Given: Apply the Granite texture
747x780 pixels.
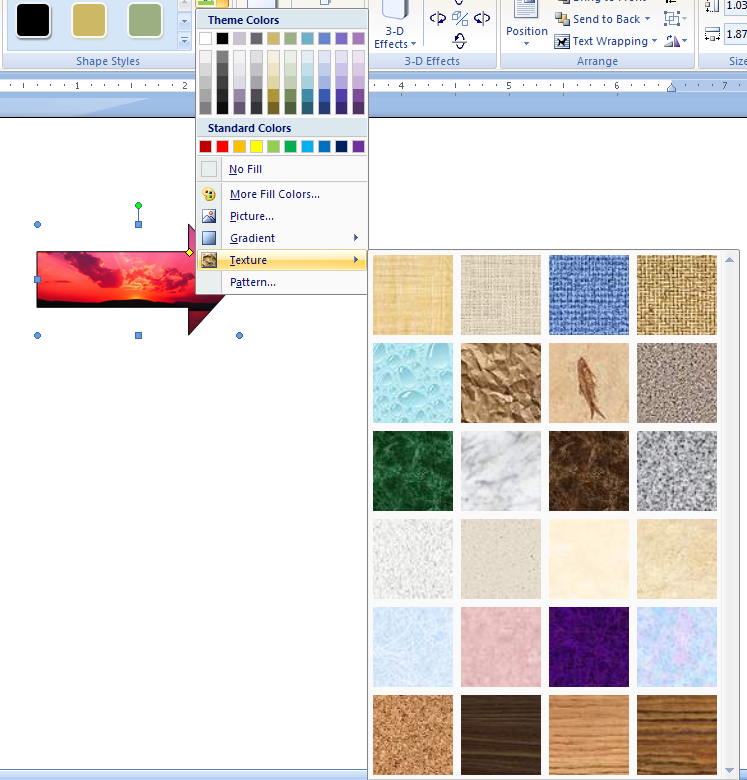Looking at the screenshot, I should tap(677, 471).
